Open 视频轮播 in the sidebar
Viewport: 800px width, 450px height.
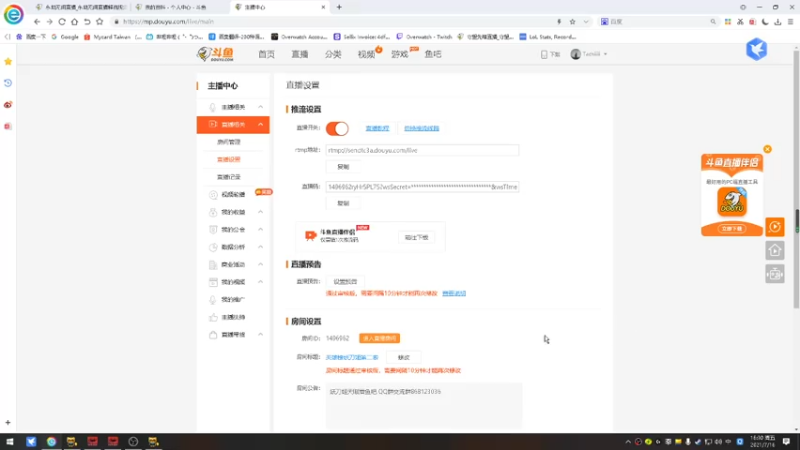click(x=234, y=194)
